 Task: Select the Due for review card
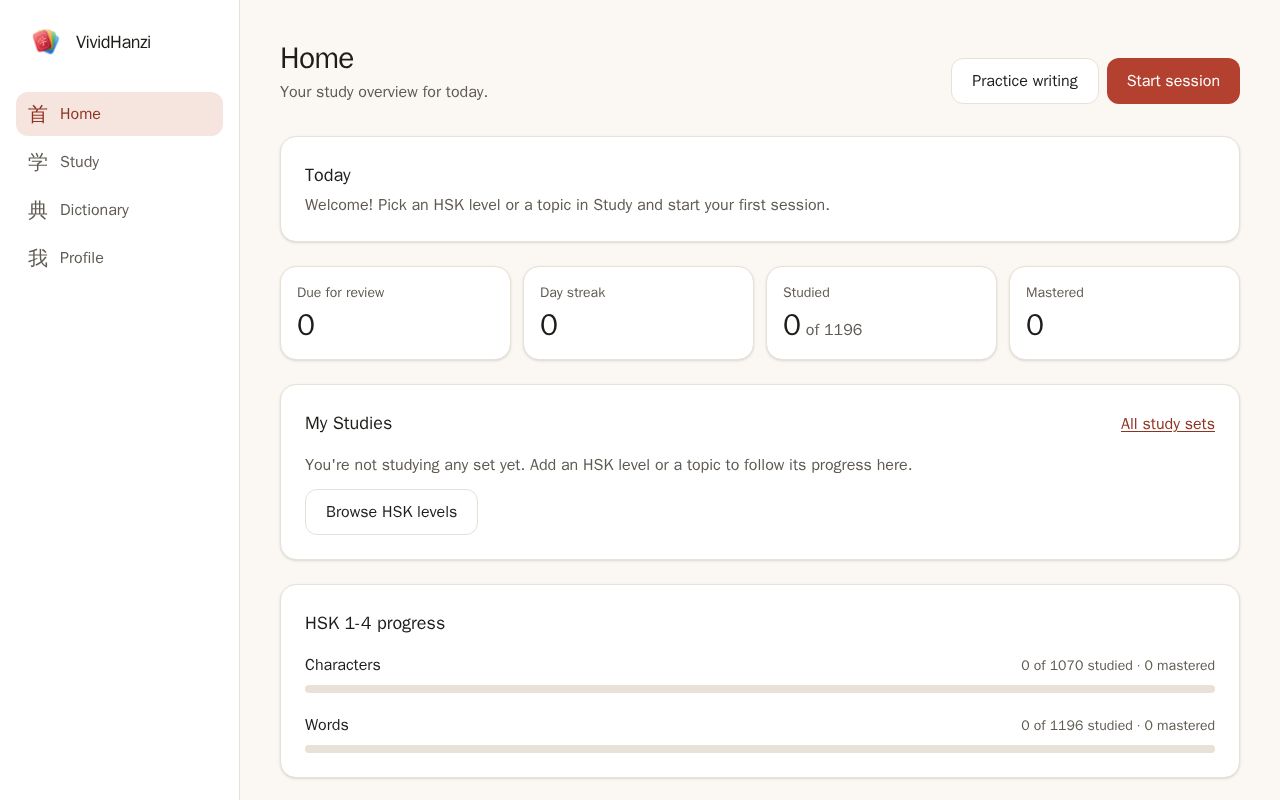(x=395, y=313)
